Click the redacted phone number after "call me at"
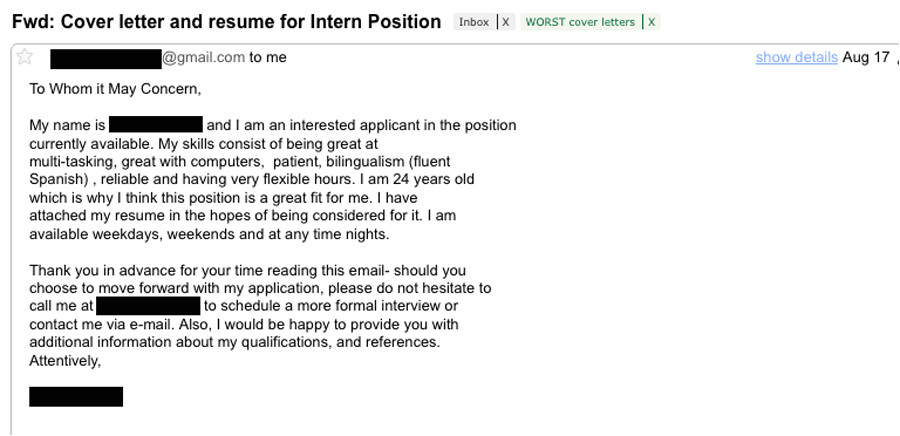 (148, 306)
